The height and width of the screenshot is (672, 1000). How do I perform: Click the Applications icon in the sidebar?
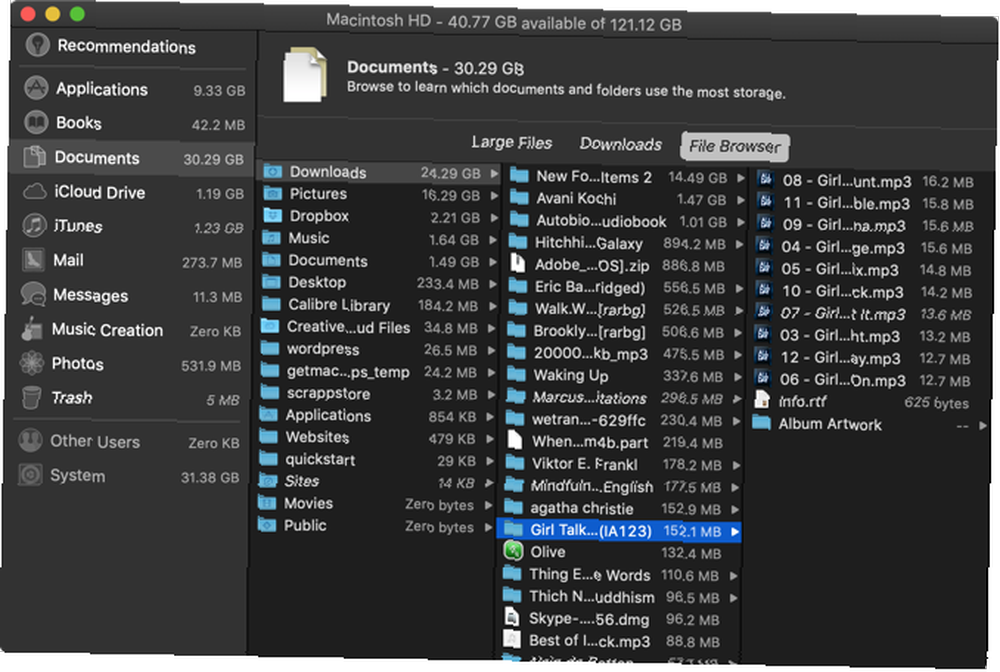point(36,88)
